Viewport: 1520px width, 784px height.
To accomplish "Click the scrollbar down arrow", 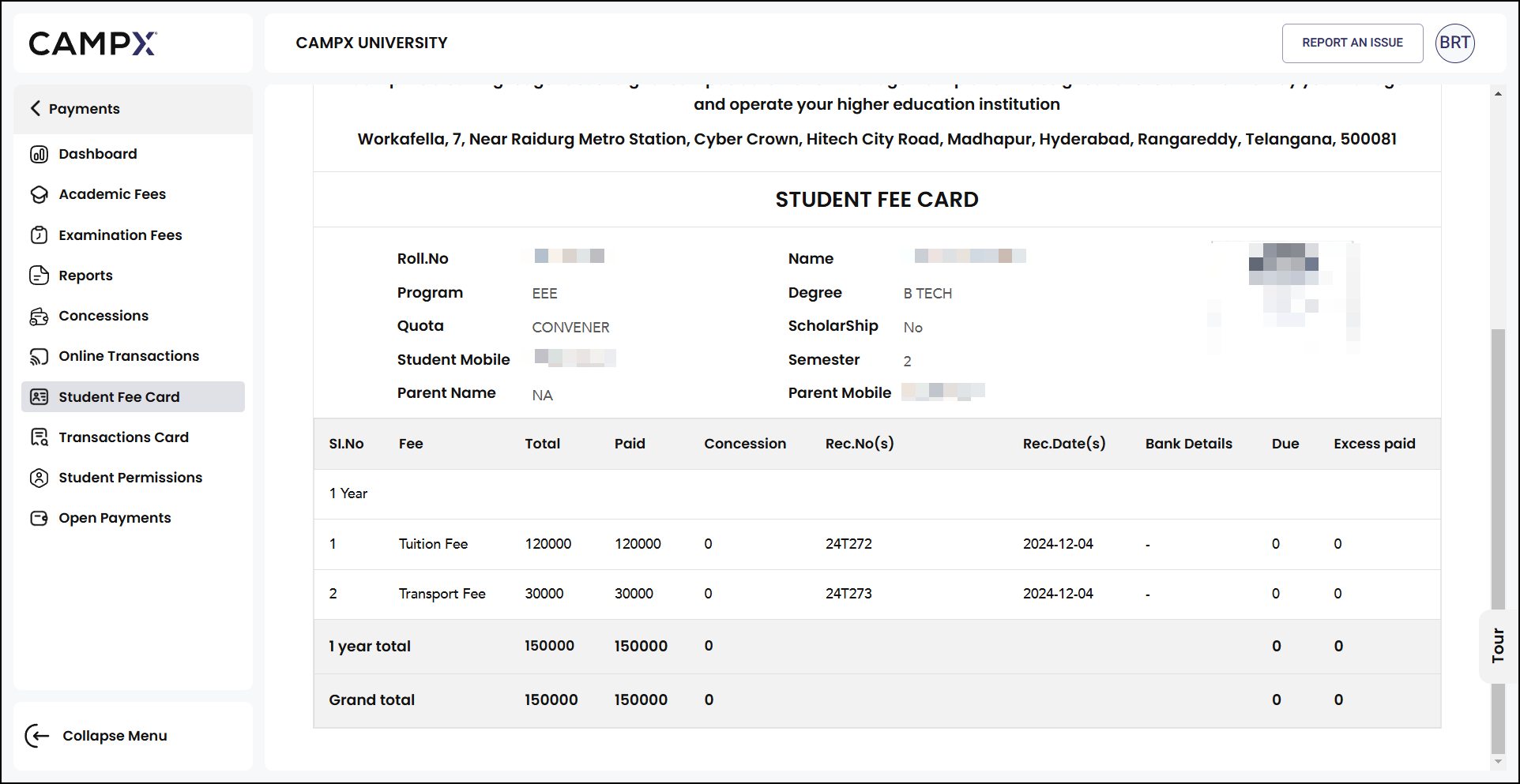I will point(1498,762).
